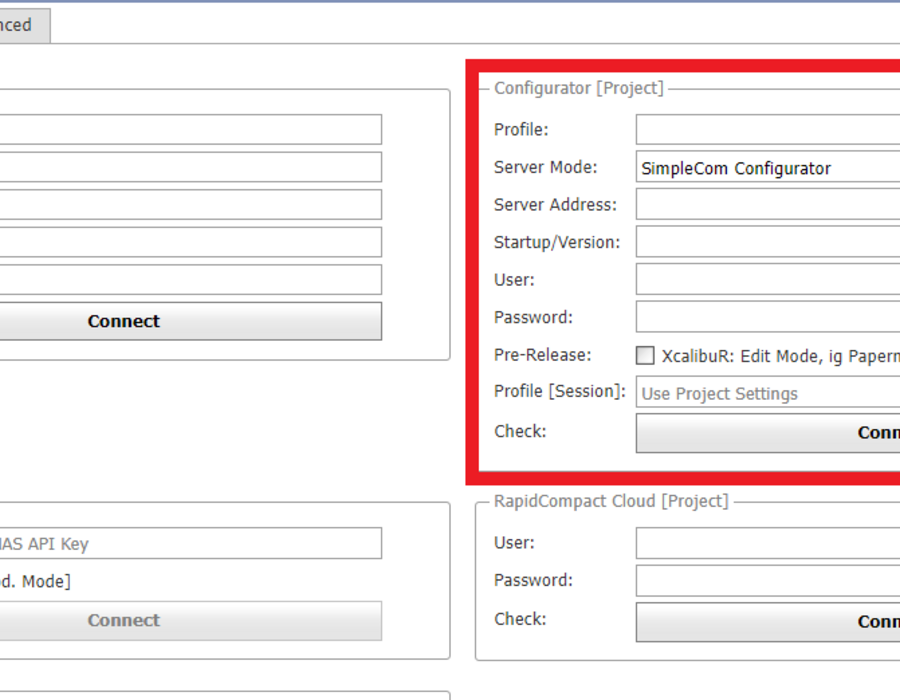Click the fourth input field in the left panel
This screenshot has height=700, width=900.
[x=191, y=242]
